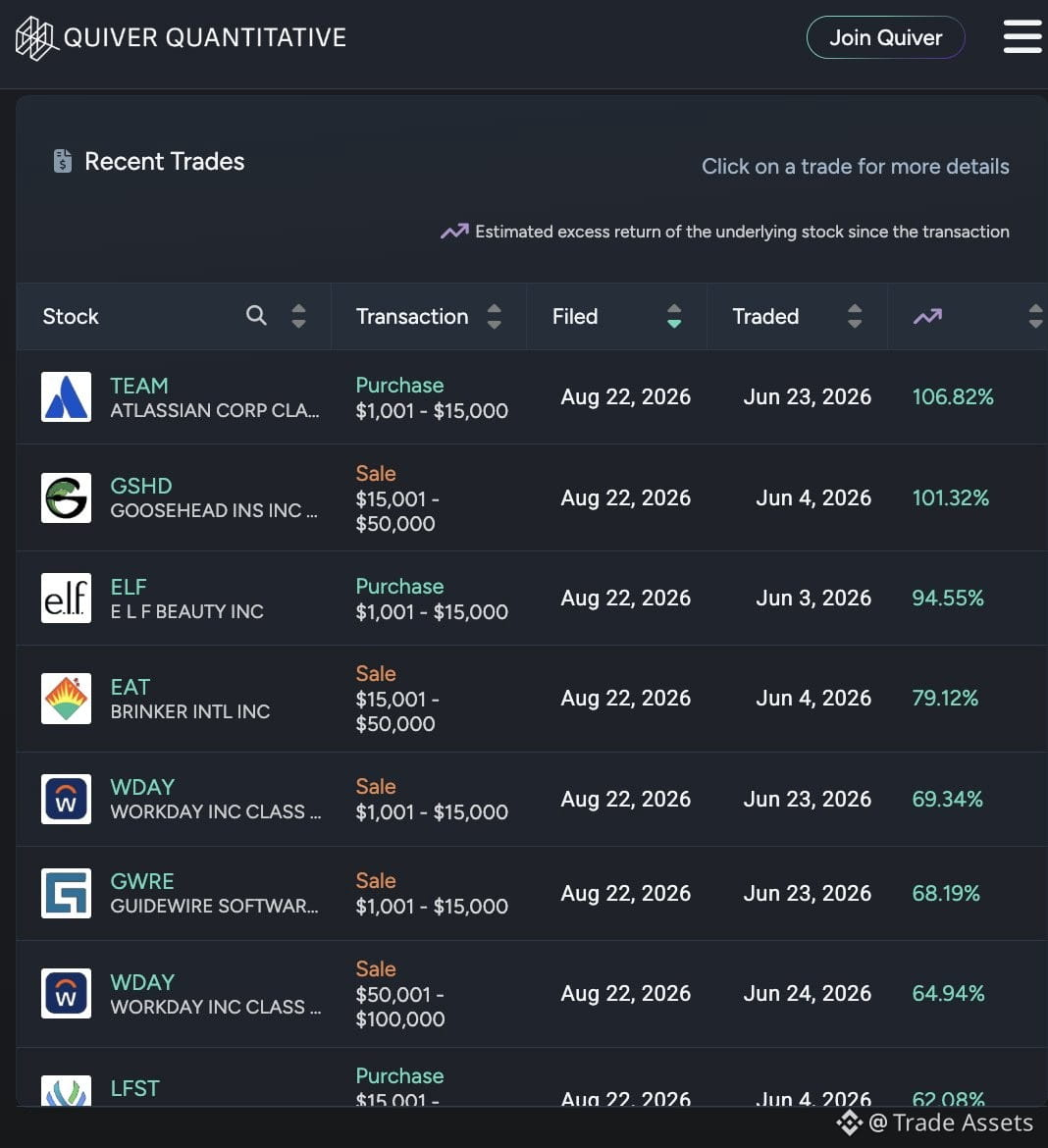
Task: Click GOOSEHEAD INS INC company name
Action: pyautogui.click(x=214, y=511)
